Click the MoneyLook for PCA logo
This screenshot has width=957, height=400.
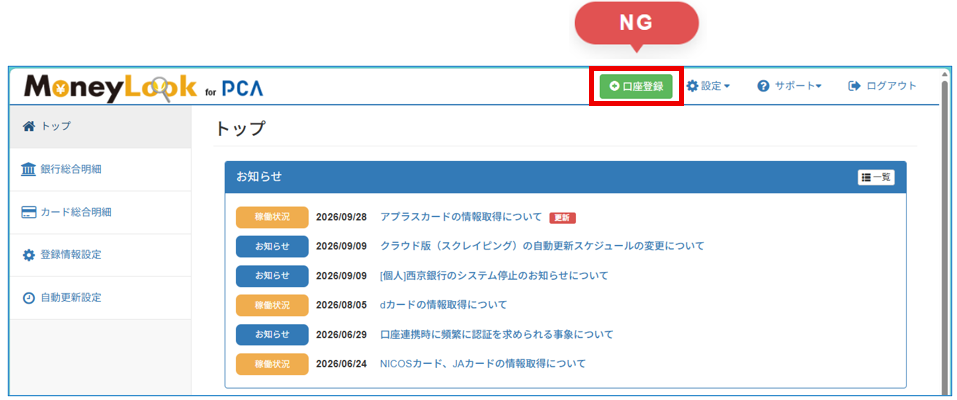pos(143,88)
